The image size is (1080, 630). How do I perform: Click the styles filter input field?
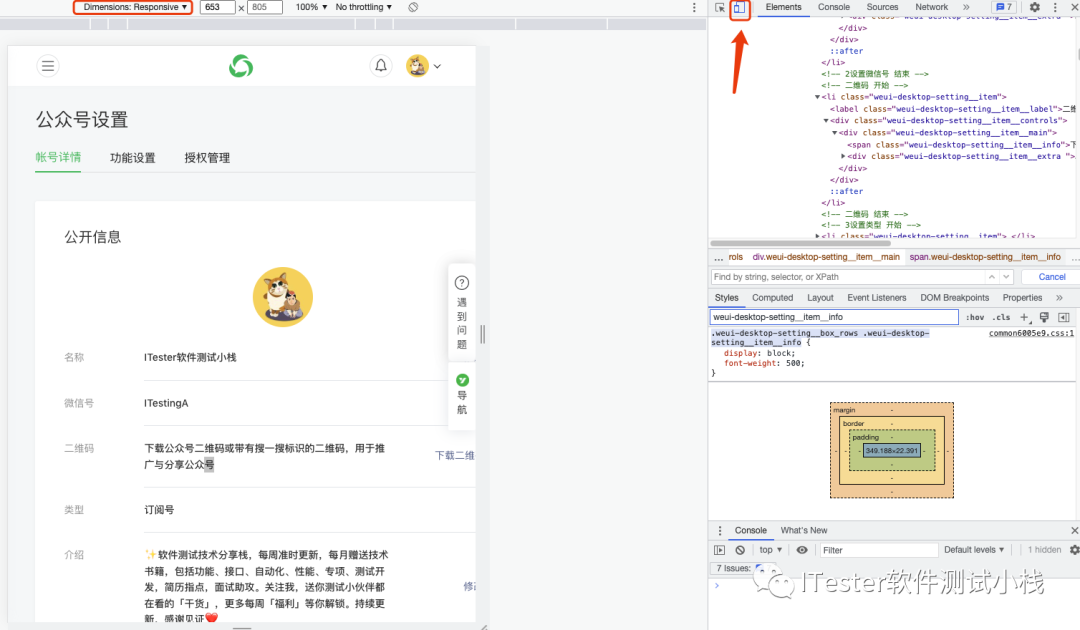(834, 317)
